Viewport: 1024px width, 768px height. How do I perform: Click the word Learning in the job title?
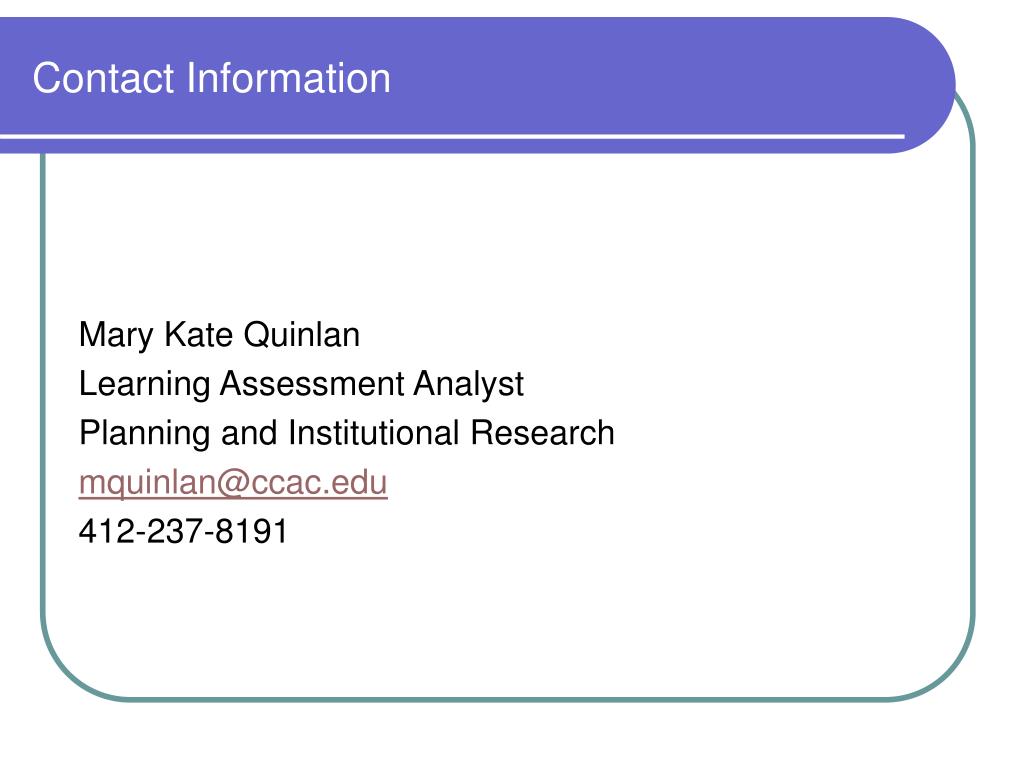pyautogui.click(x=144, y=385)
